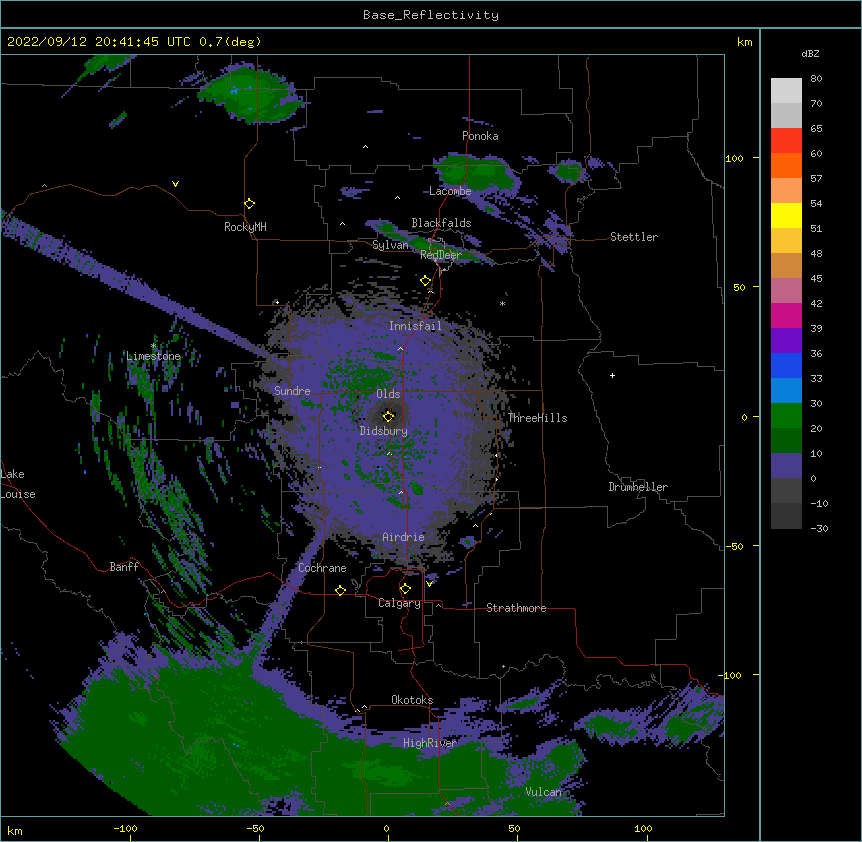Click the yellow diamond marker under Cochrane
The image size is (862, 842).
coord(340,590)
